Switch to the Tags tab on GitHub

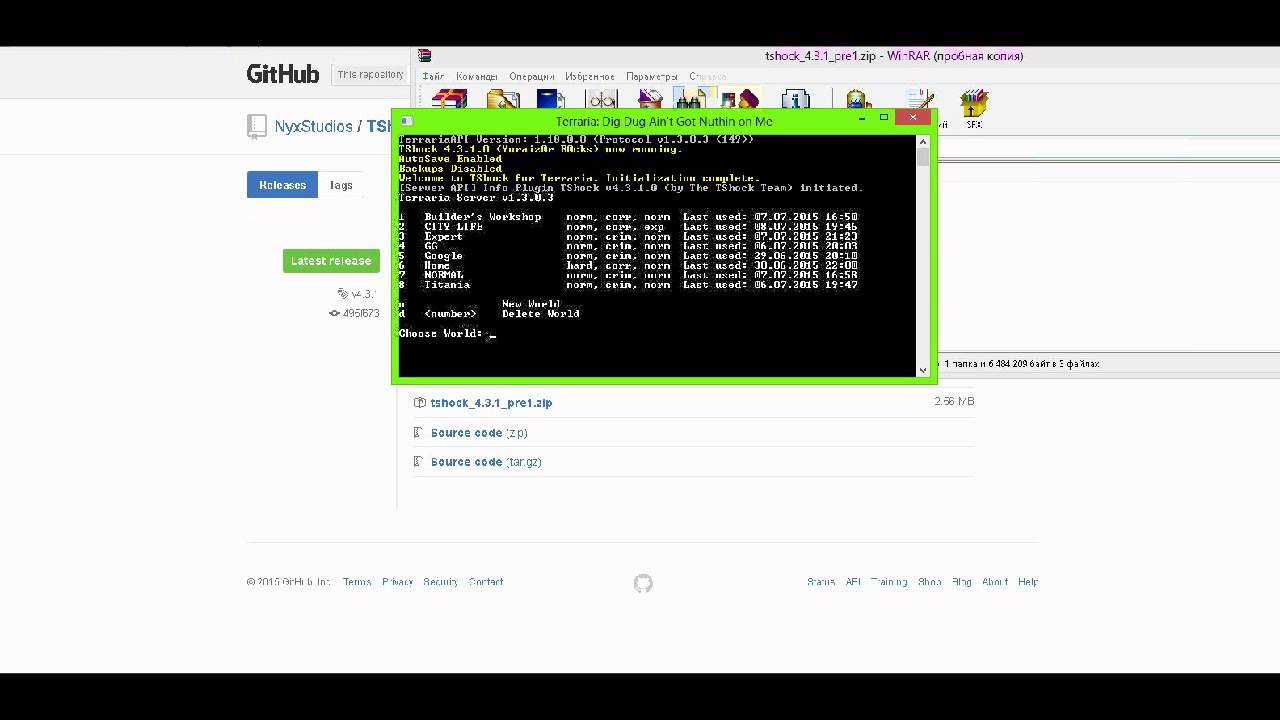[342, 185]
